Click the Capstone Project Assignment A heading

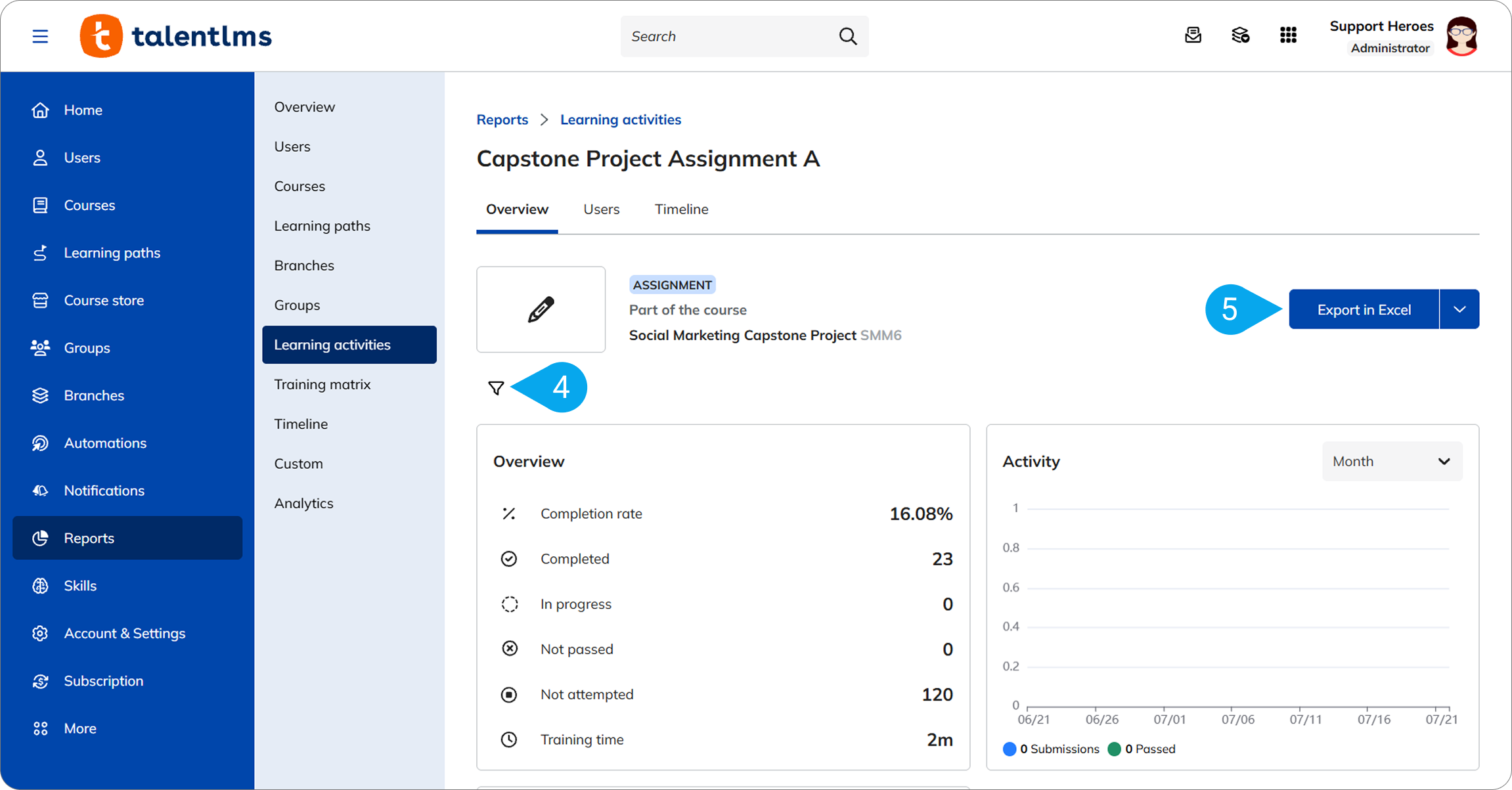coord(648,159)
